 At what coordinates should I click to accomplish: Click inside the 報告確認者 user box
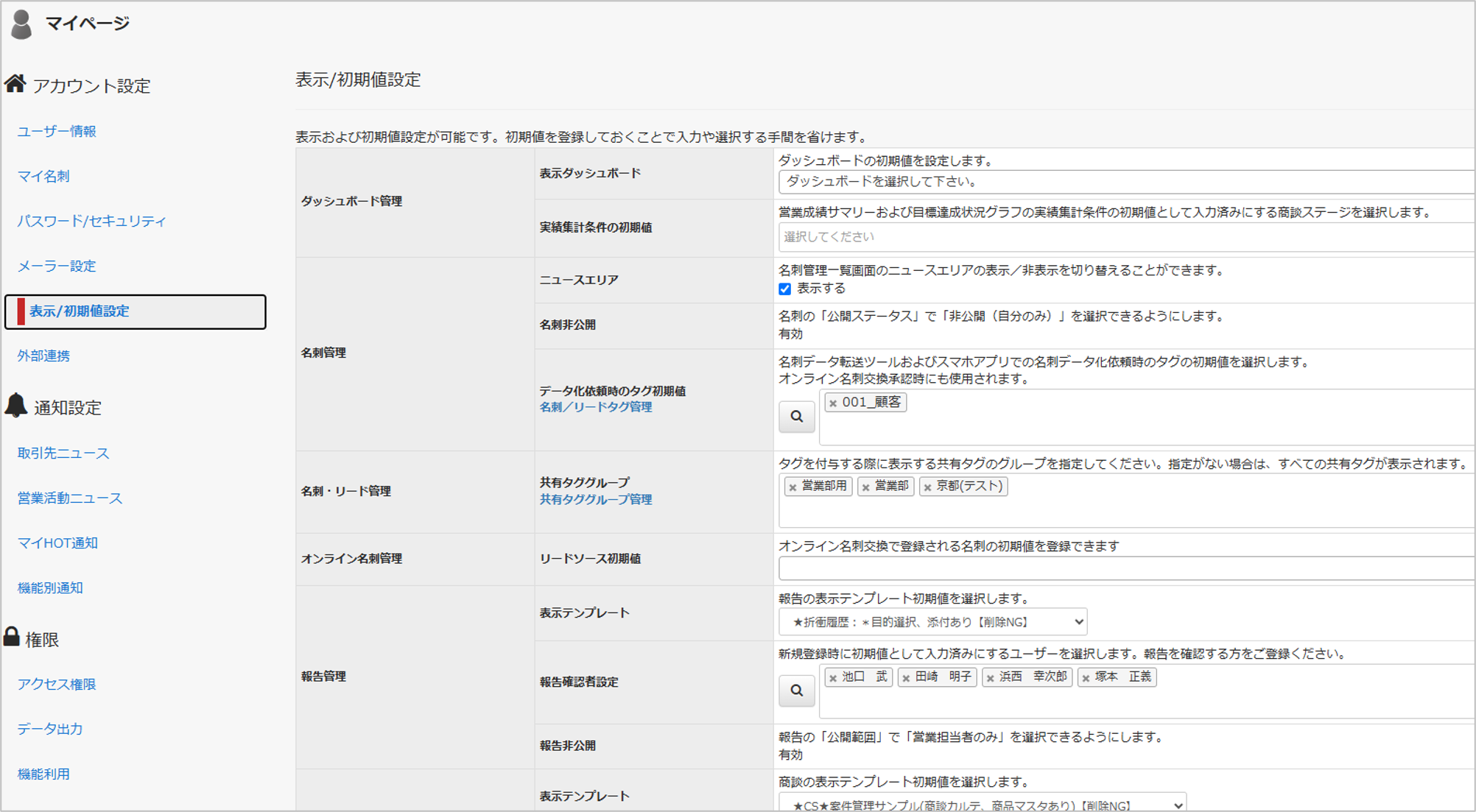click(x=1147, y=691)
